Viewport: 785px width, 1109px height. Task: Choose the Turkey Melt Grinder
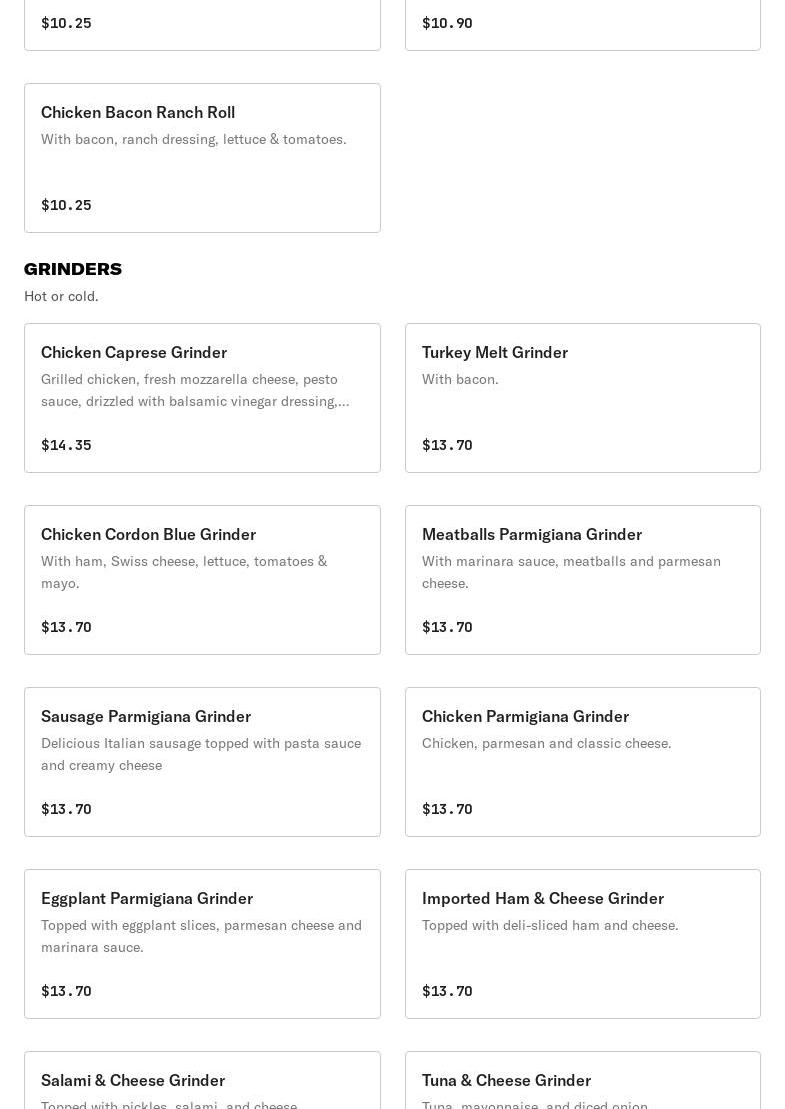582,398
